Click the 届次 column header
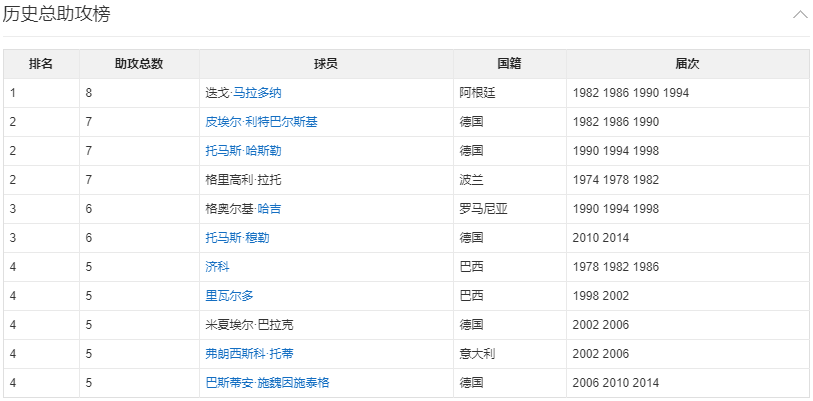Screen dimensions: 813x401 (x=687, y=64)
